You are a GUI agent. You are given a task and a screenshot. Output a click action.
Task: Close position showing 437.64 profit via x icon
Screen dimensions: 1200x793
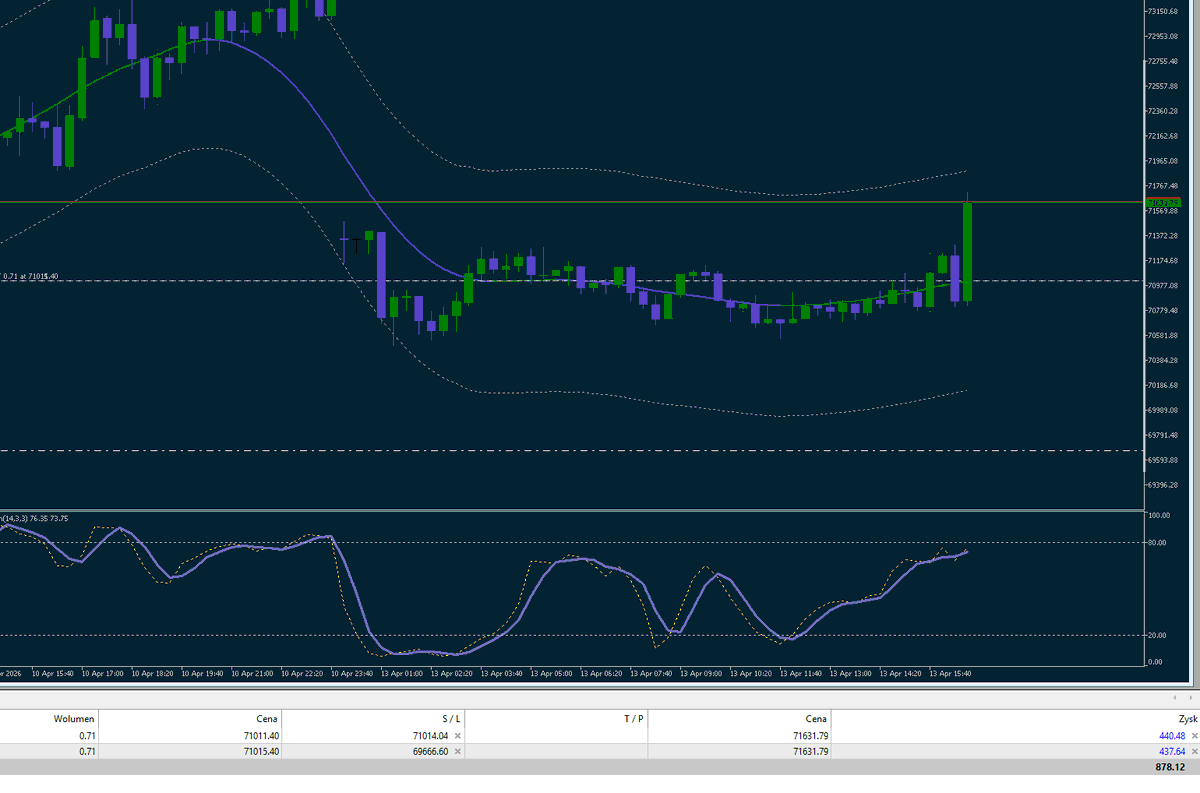point(1192,751)
